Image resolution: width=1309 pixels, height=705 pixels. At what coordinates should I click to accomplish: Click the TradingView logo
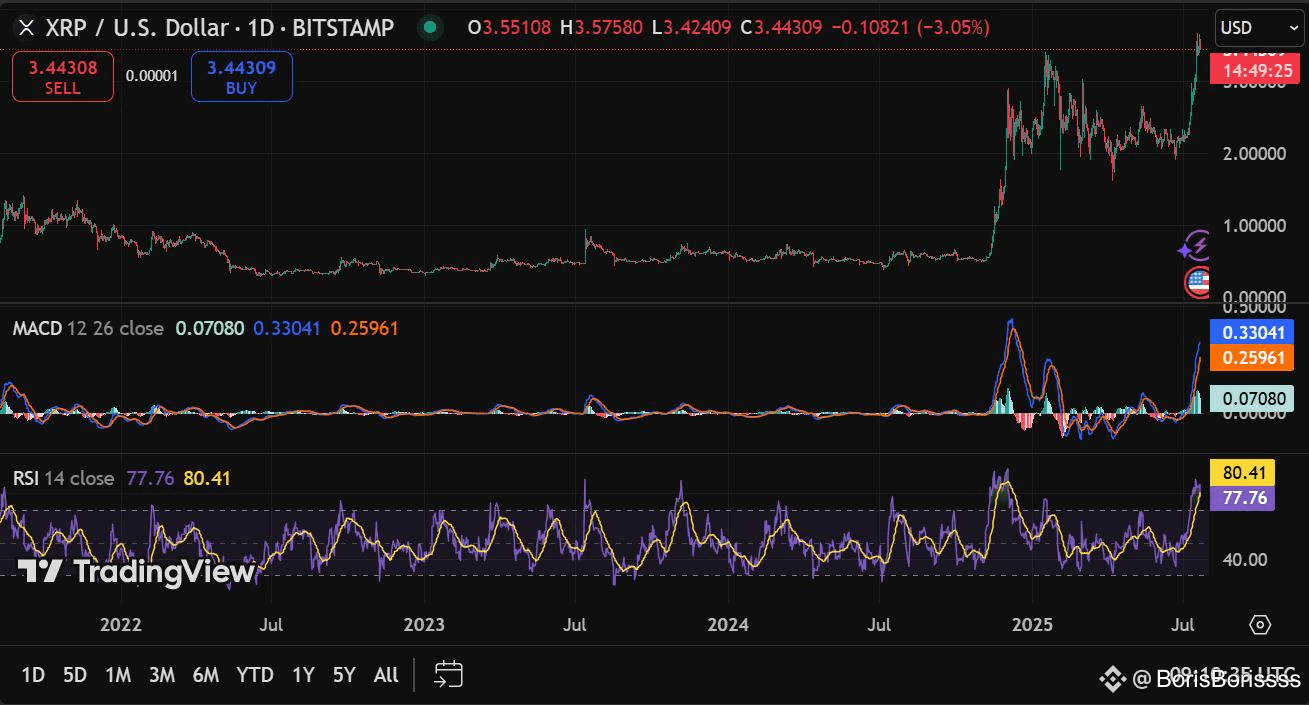click(136, 572)
